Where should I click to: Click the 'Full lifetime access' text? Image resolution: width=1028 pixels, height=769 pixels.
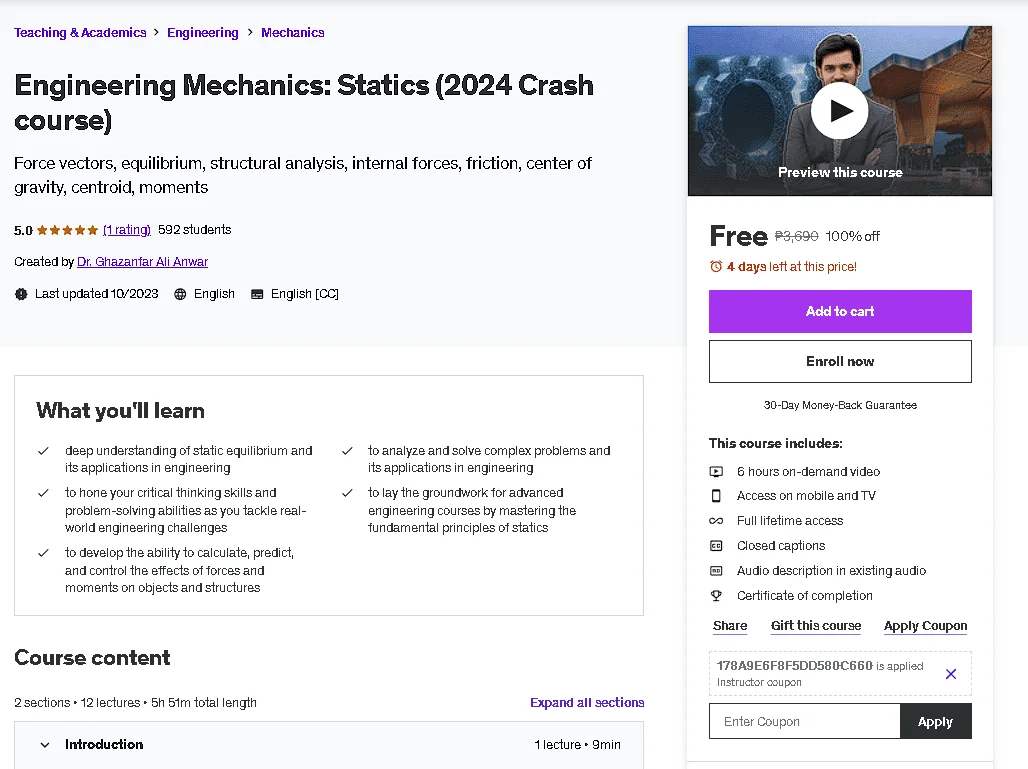coord(789,521)
